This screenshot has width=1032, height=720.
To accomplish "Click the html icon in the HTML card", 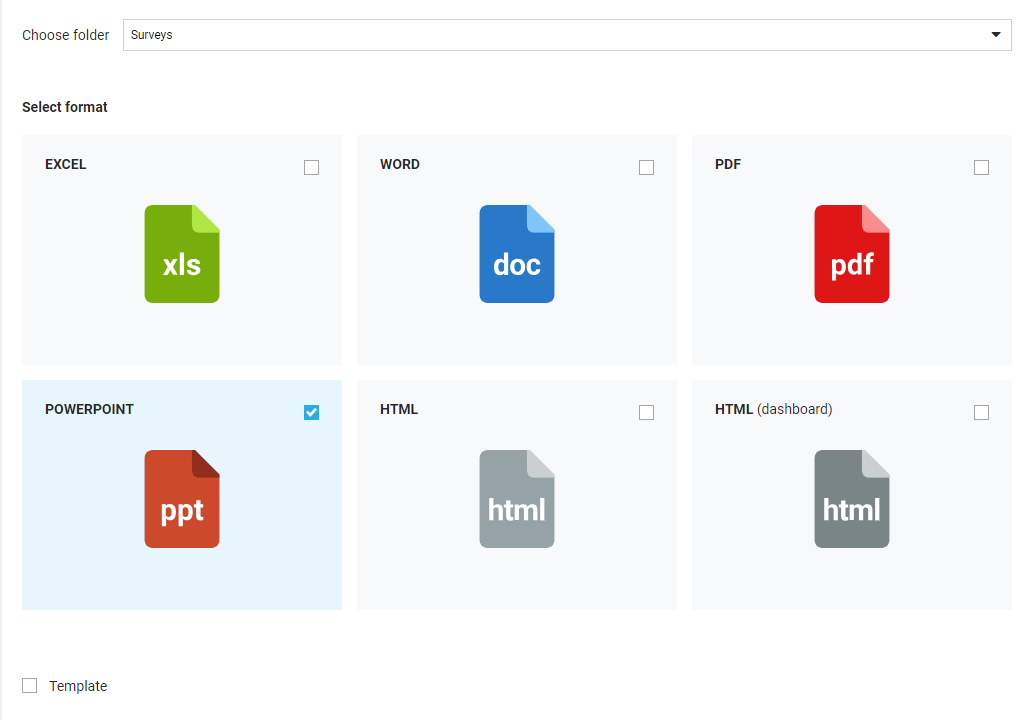I will point(517,499).
